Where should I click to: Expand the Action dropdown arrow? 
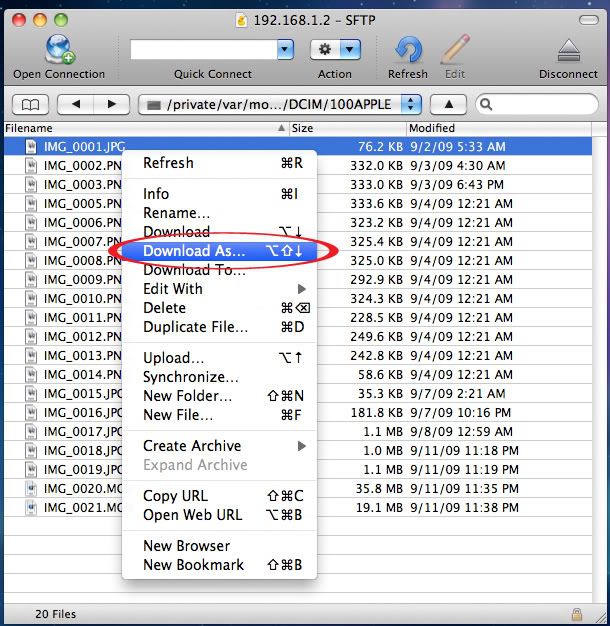tap(350, 50)
